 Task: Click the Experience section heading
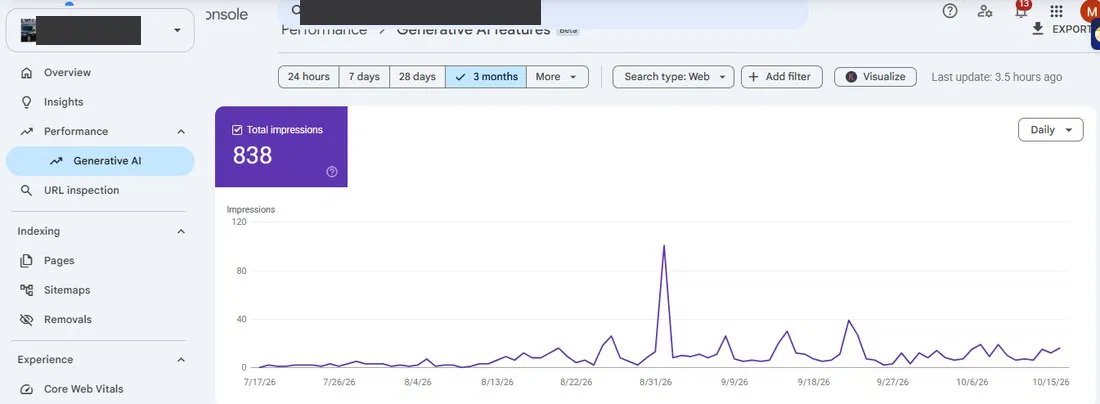(x=45, y=360)
